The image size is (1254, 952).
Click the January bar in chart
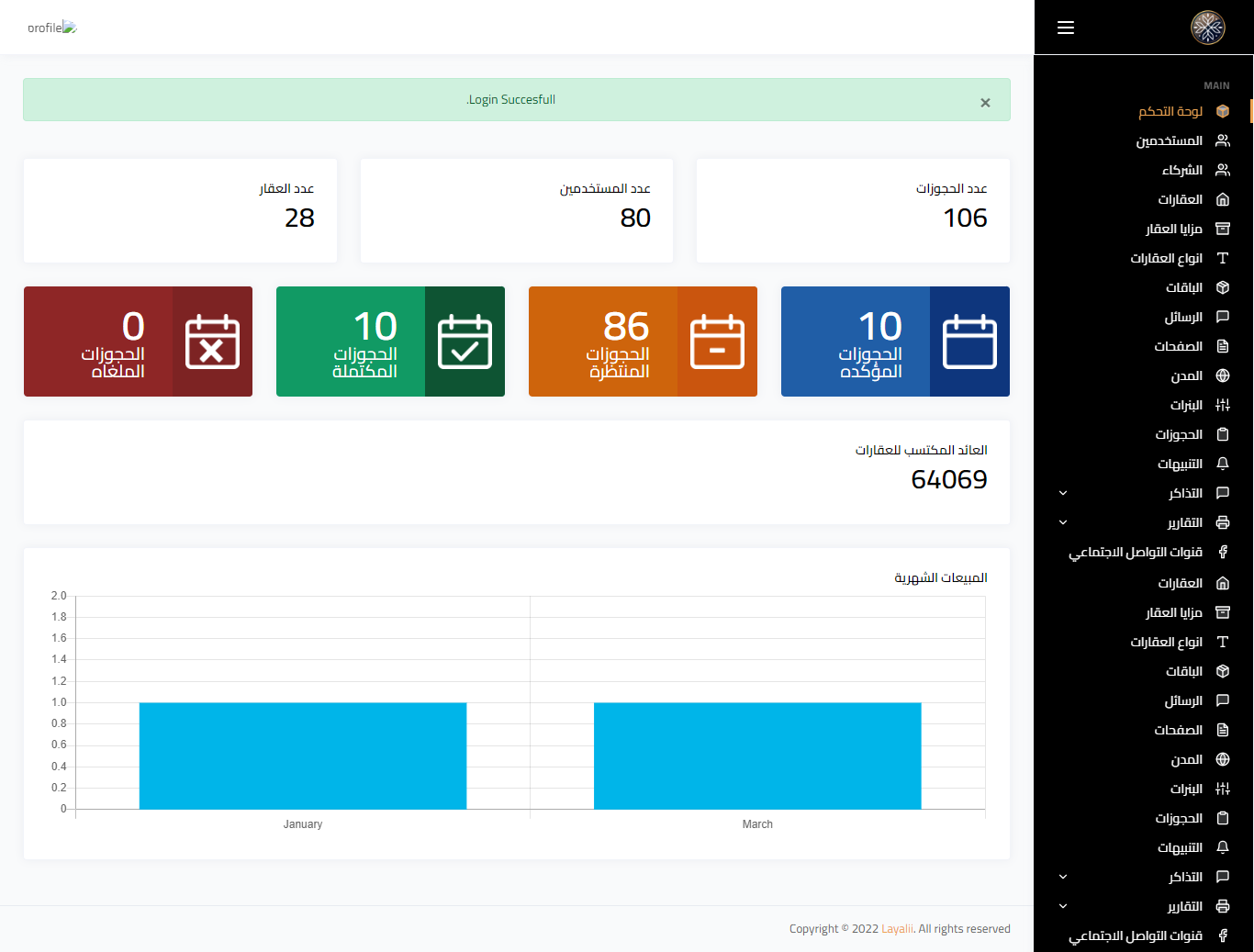303,756
